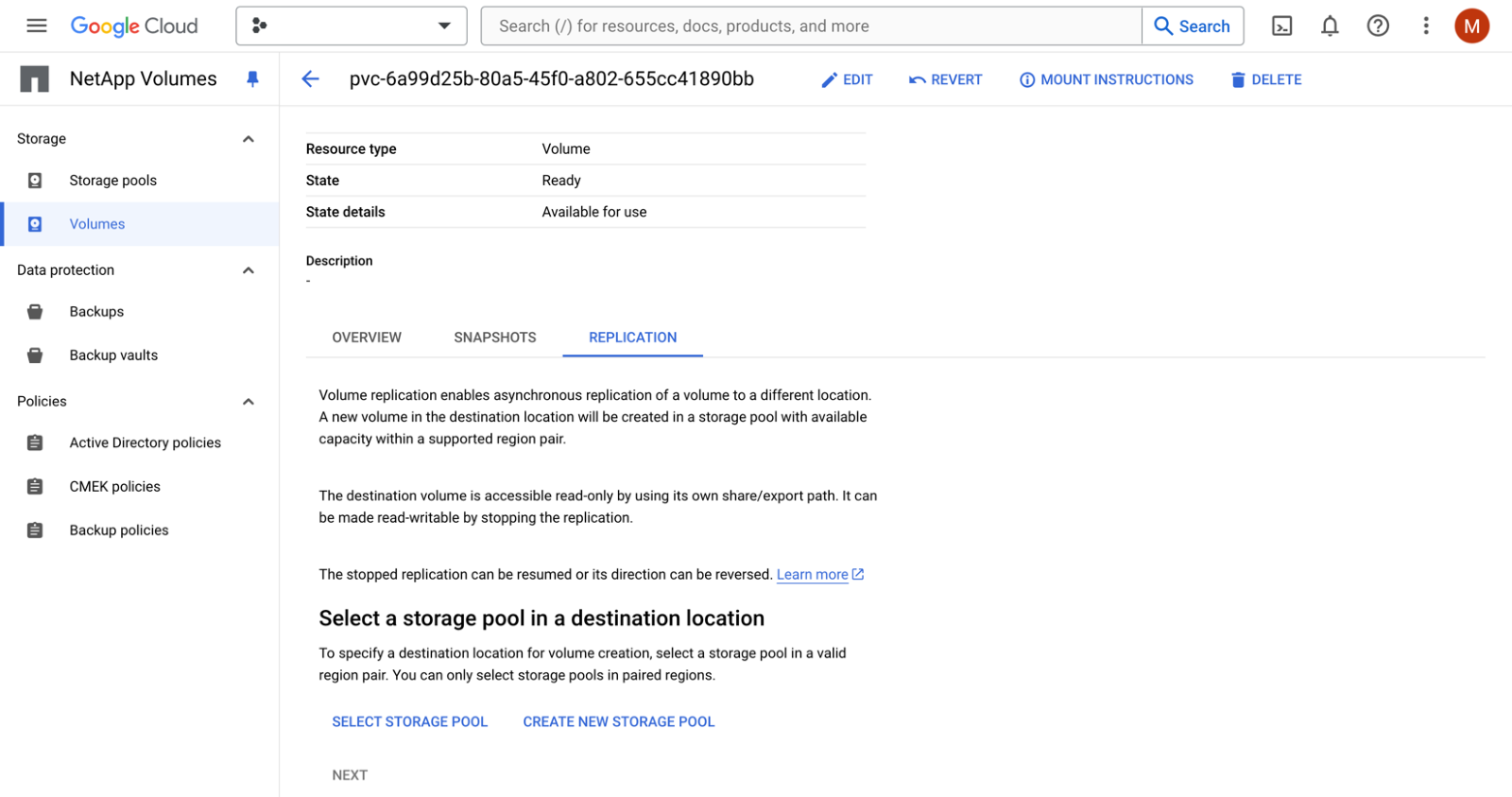Go back using the left arrow
The width and height of the screenshot is (1512, 797).
coord(311,79)
